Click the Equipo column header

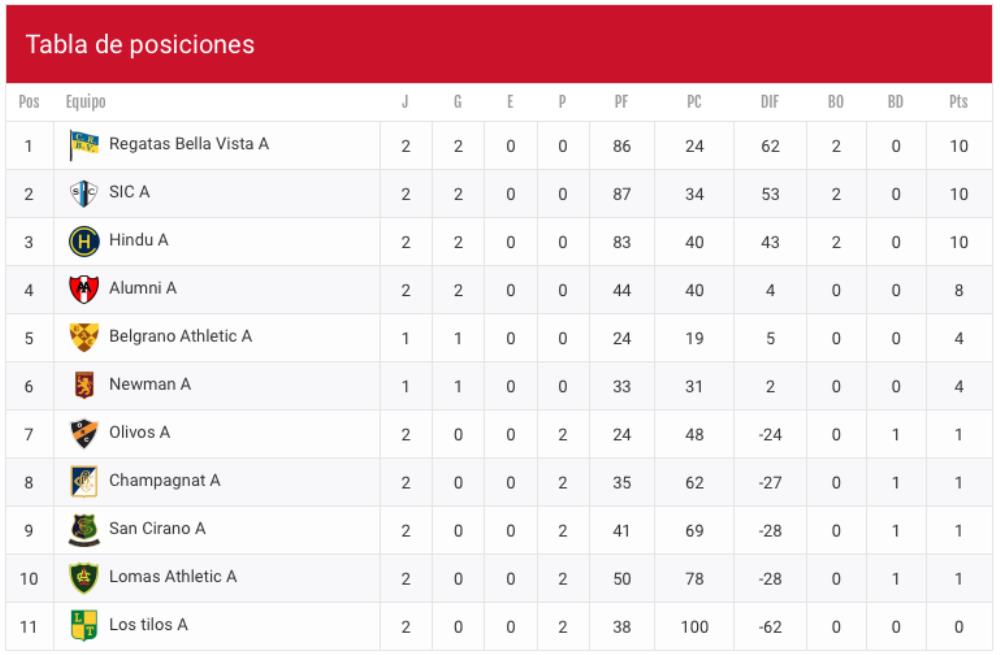point(86,102)
